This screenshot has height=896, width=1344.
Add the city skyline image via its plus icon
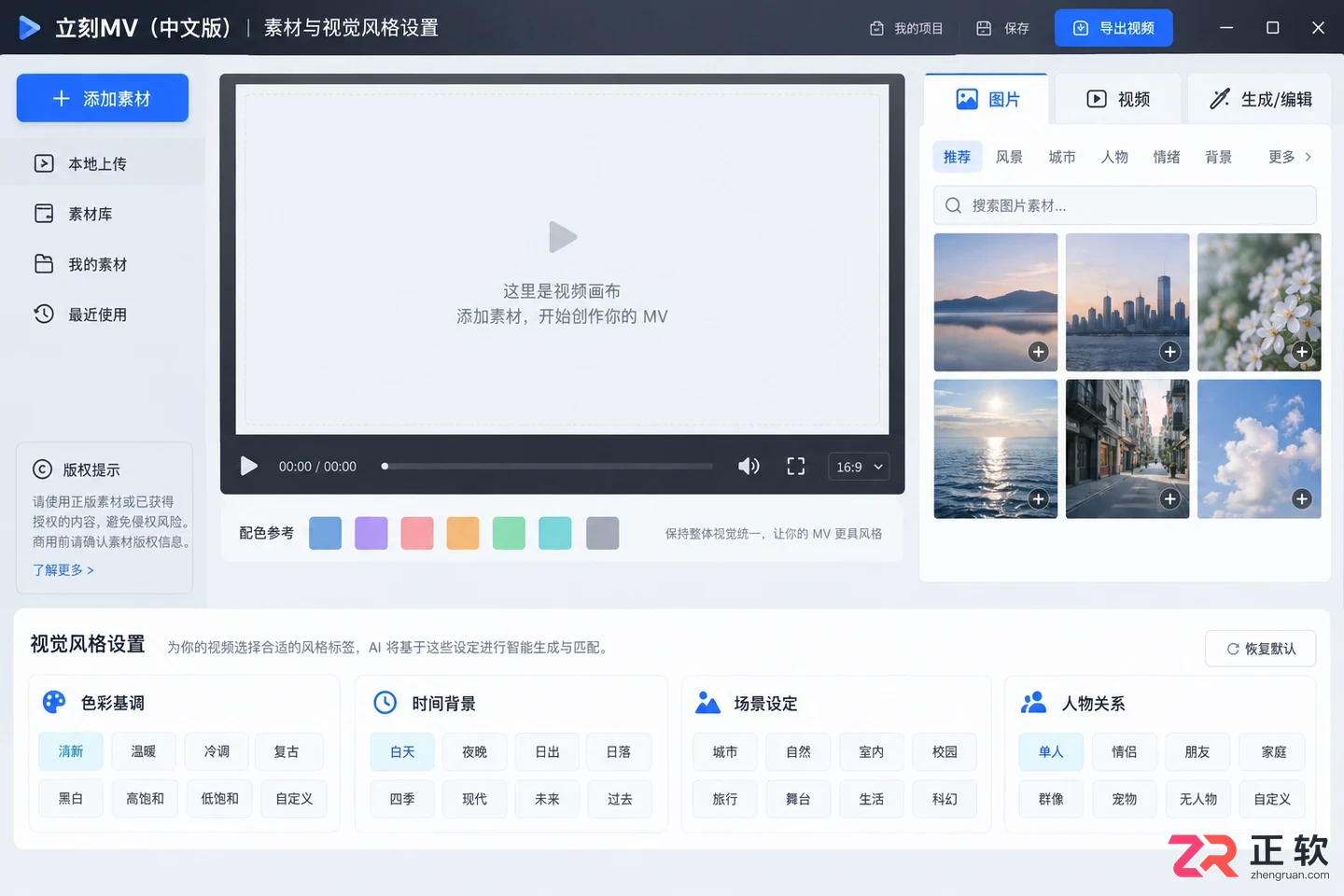(1169, 352)
